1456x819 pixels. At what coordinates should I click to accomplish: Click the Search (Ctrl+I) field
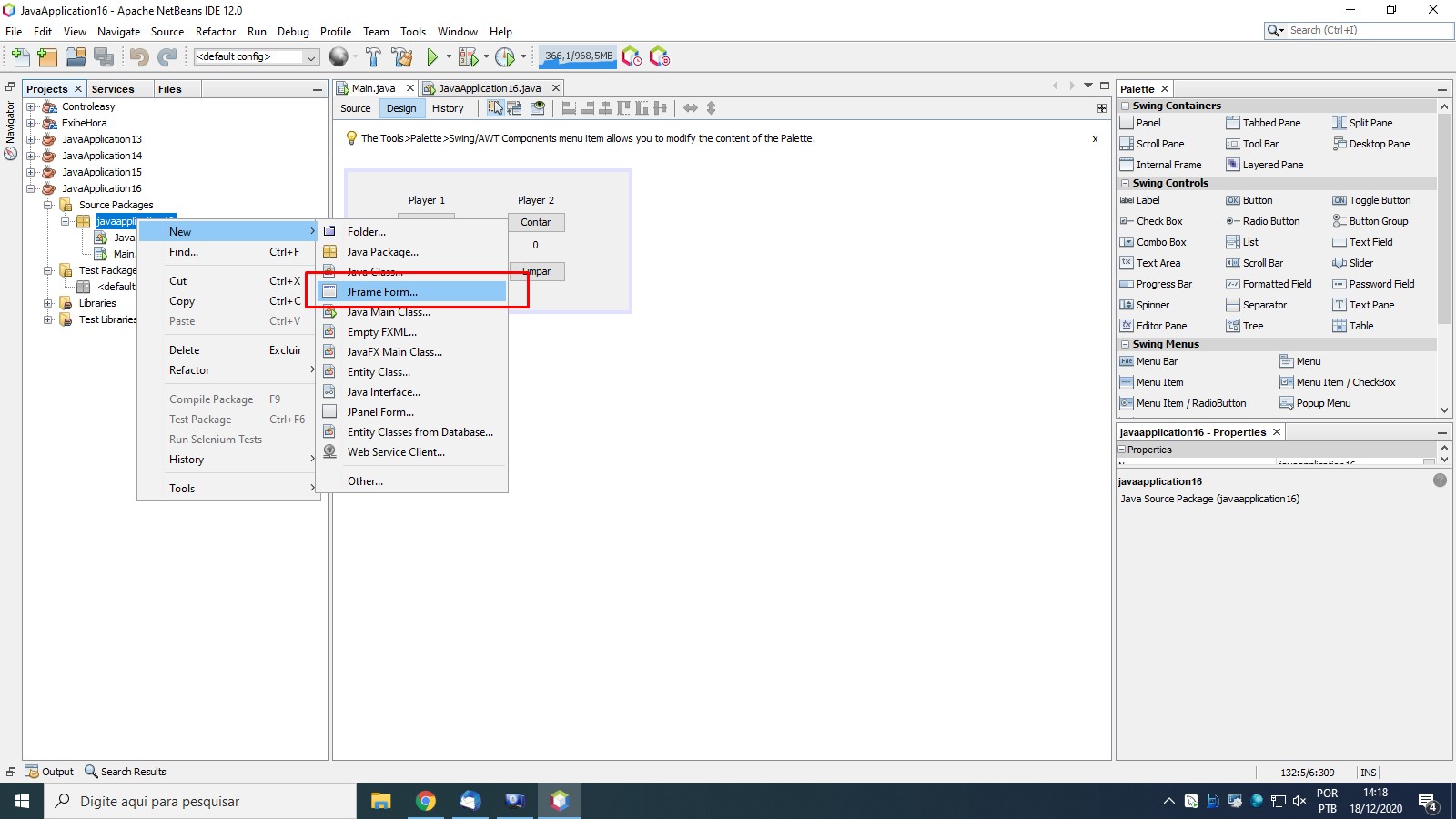[x=1360, y=30]
